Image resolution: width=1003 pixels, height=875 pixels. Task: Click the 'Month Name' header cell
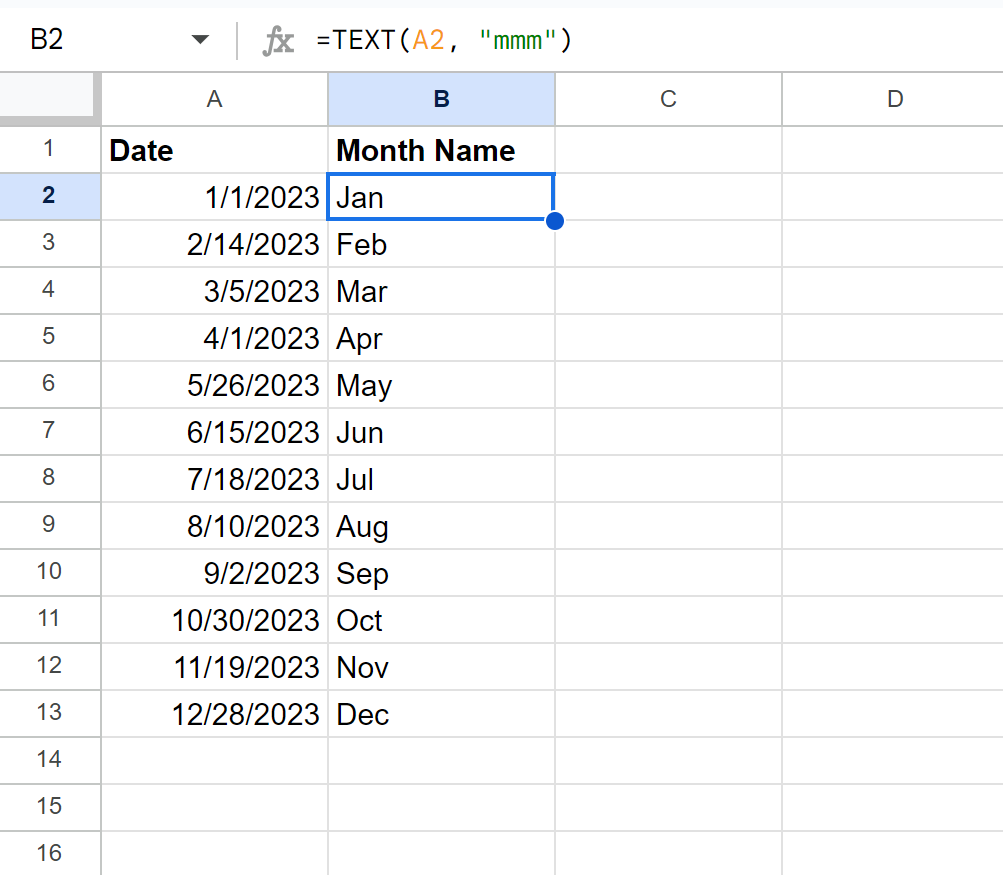(x=441, y=150)
